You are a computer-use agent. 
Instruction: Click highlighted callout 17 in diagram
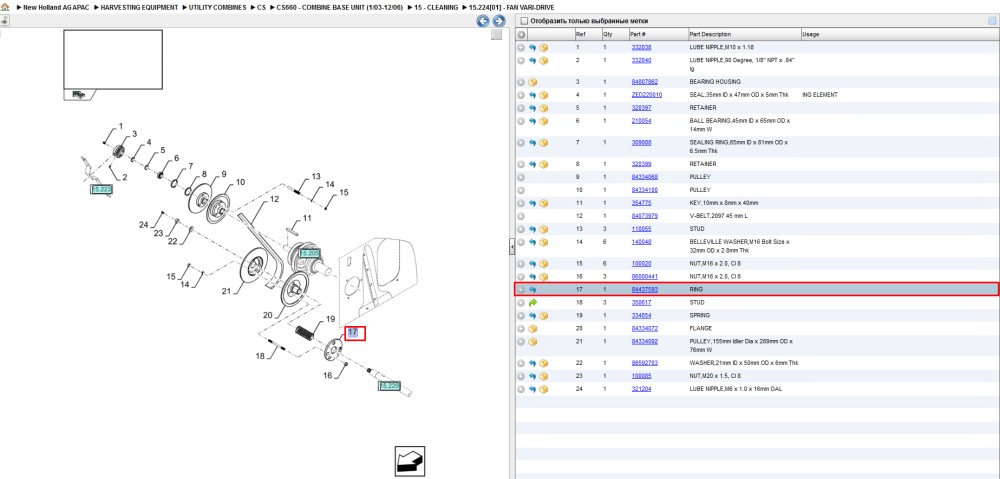tap(354, 333)
